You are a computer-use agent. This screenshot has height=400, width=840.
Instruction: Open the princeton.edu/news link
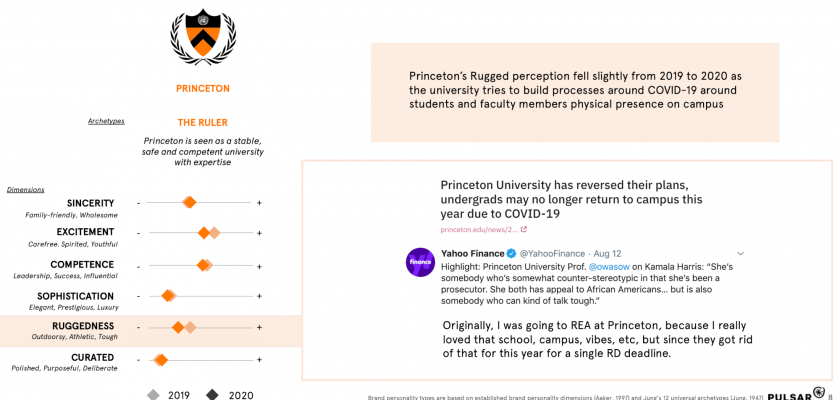(x=478, y=229)
